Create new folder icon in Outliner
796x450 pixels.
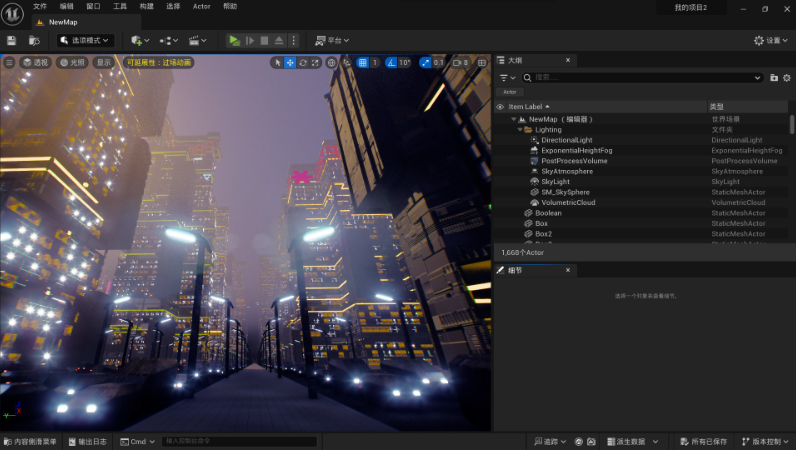[x=774, y=78]
